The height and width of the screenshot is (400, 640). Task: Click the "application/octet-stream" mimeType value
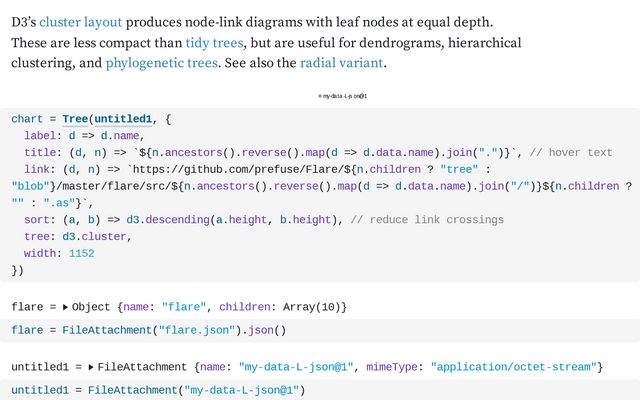[x=516, y=368]
